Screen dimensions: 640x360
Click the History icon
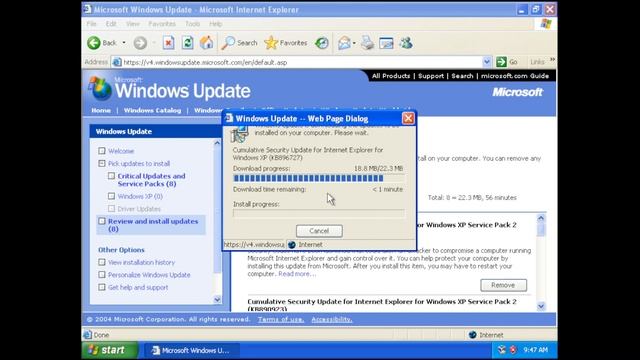pos(322,43)
